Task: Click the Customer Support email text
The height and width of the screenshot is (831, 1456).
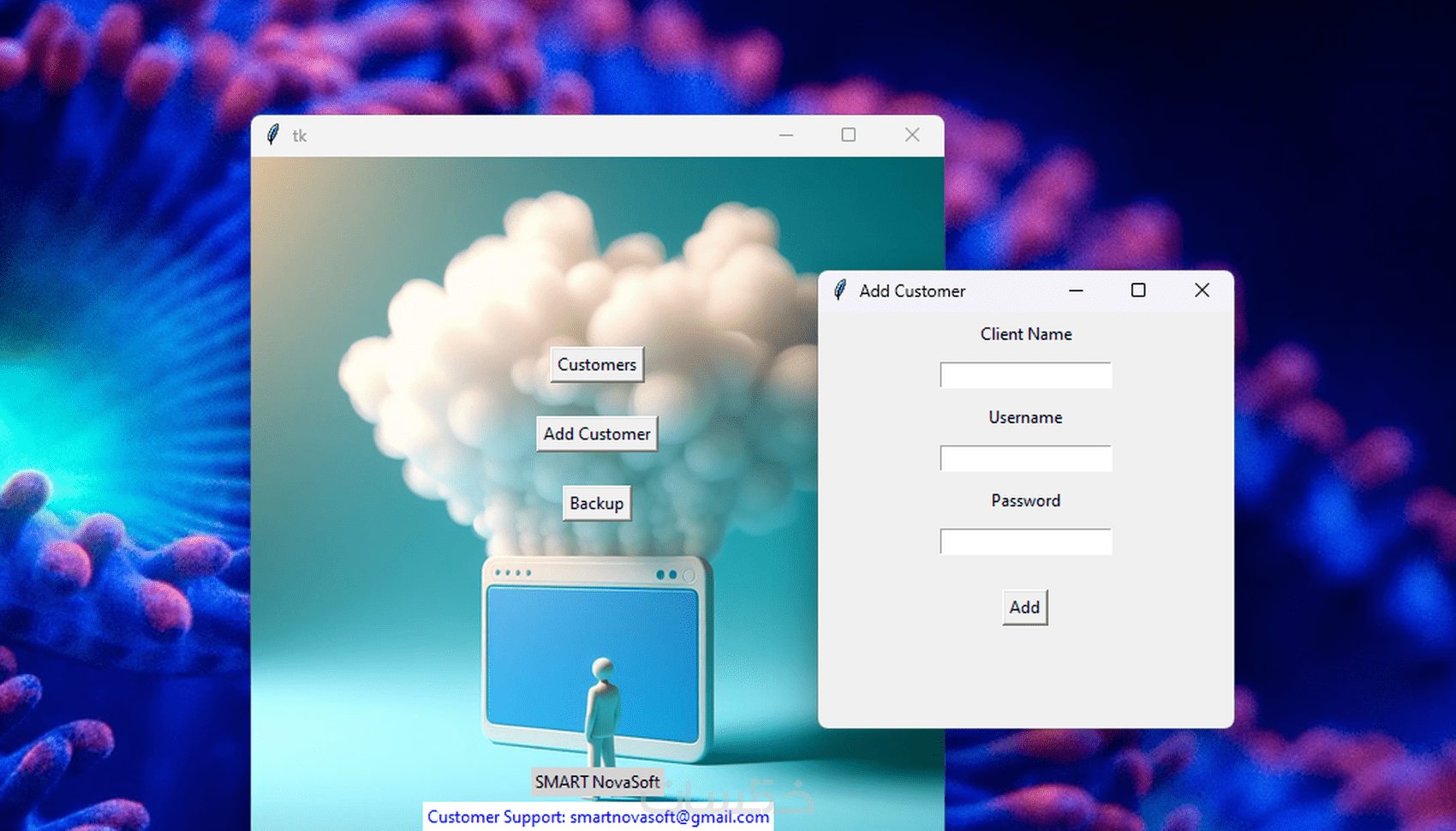Action: [x=598, y=817]
